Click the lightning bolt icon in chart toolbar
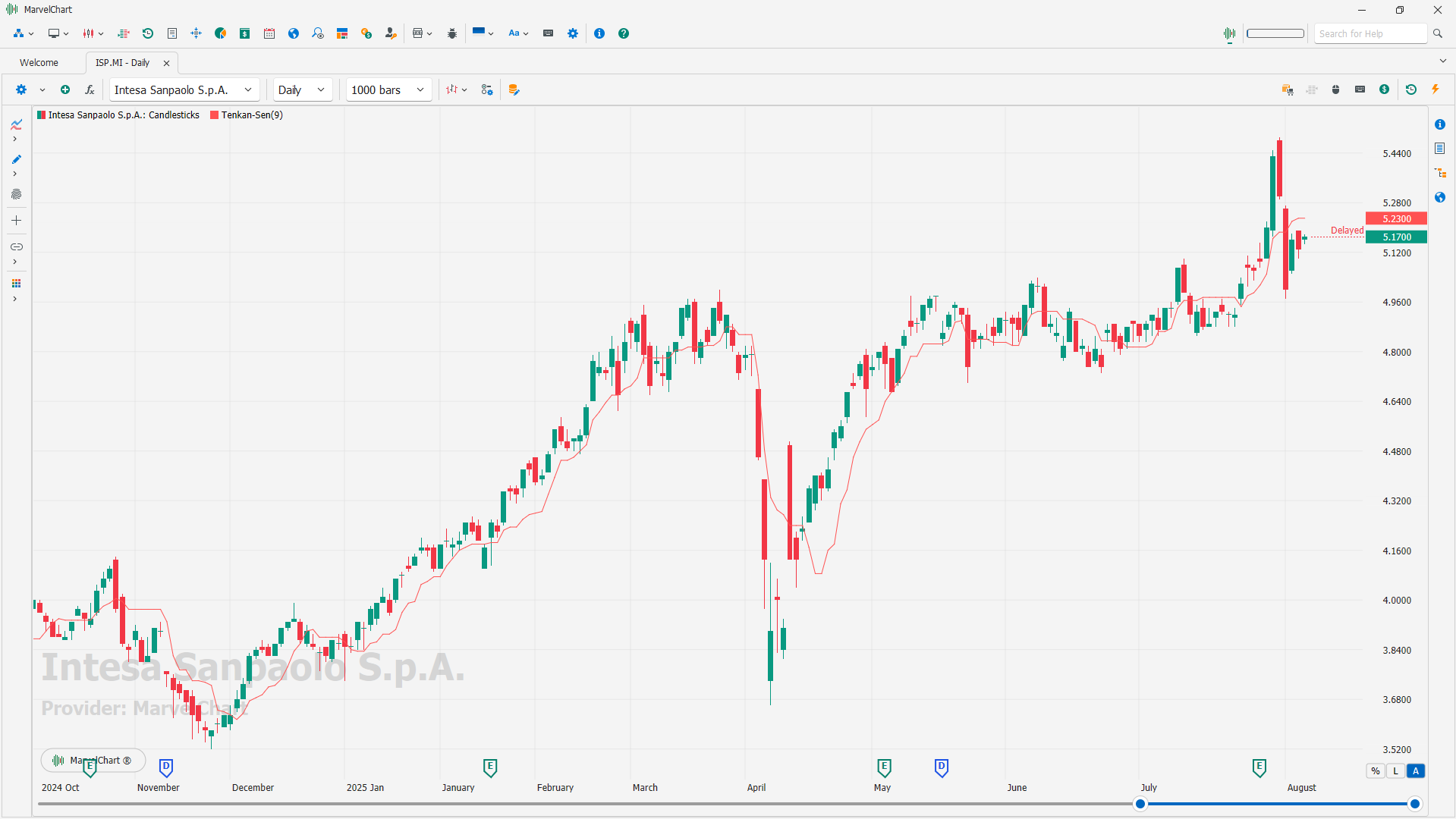 [x=1436, y=89]
